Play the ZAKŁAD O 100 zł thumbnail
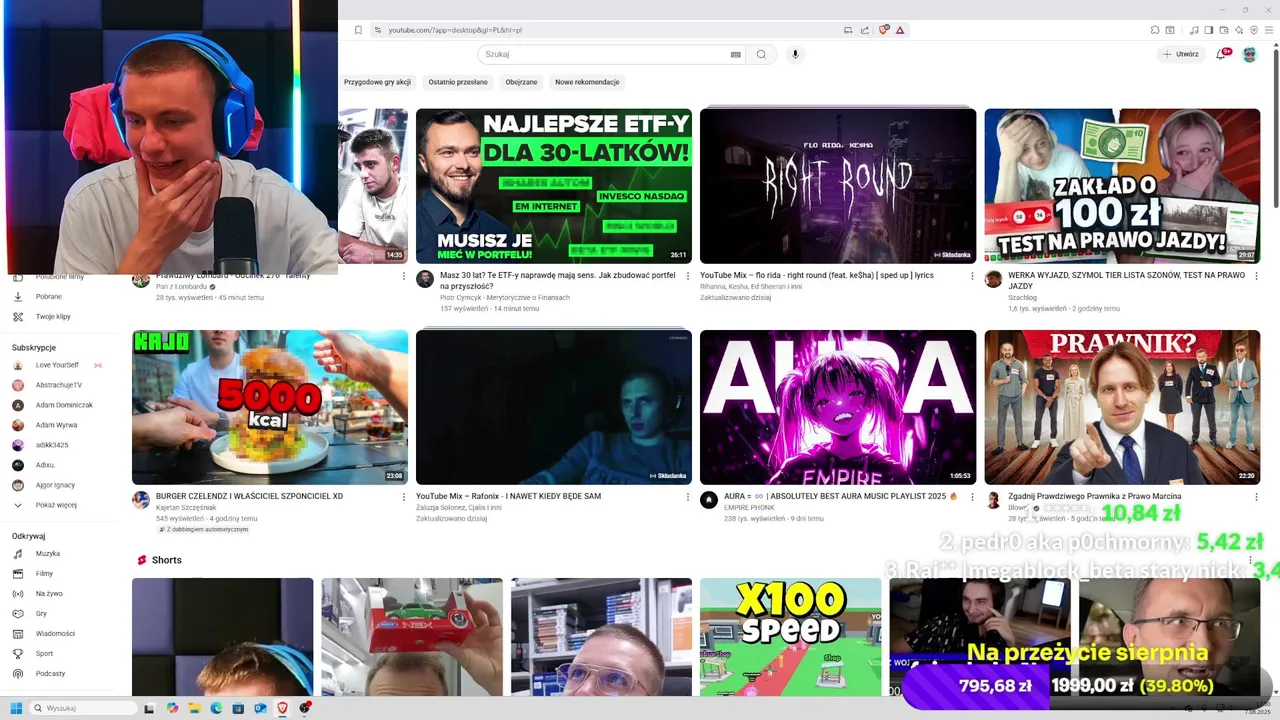1280x720 pixels. [x=1122, y=186]
